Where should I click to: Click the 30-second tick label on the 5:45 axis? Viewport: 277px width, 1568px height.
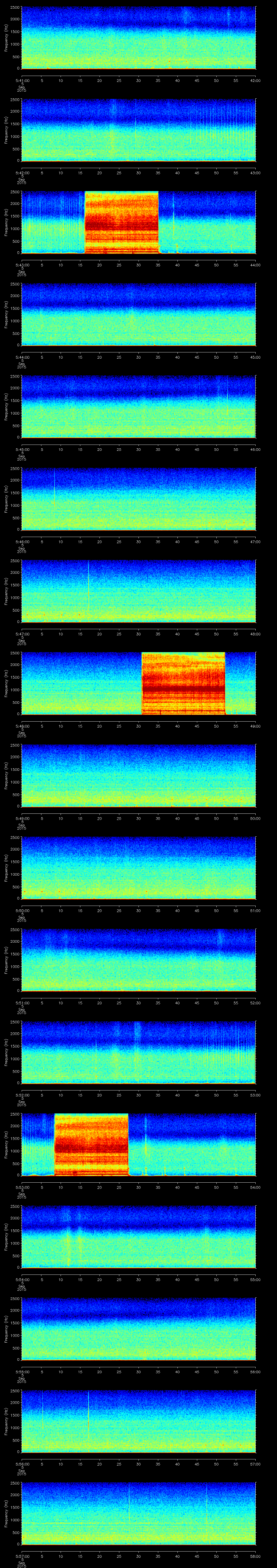click(x=139, y=449)
